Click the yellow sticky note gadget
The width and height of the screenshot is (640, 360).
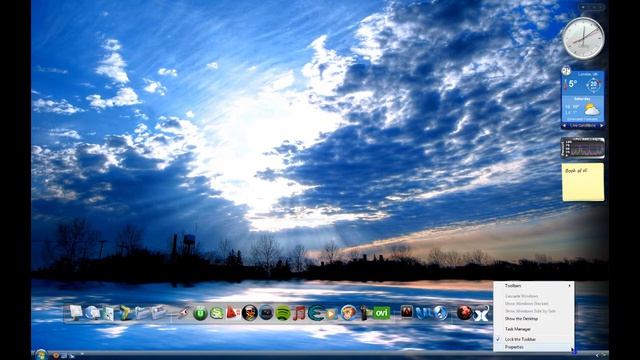click(x=583, y=182)
